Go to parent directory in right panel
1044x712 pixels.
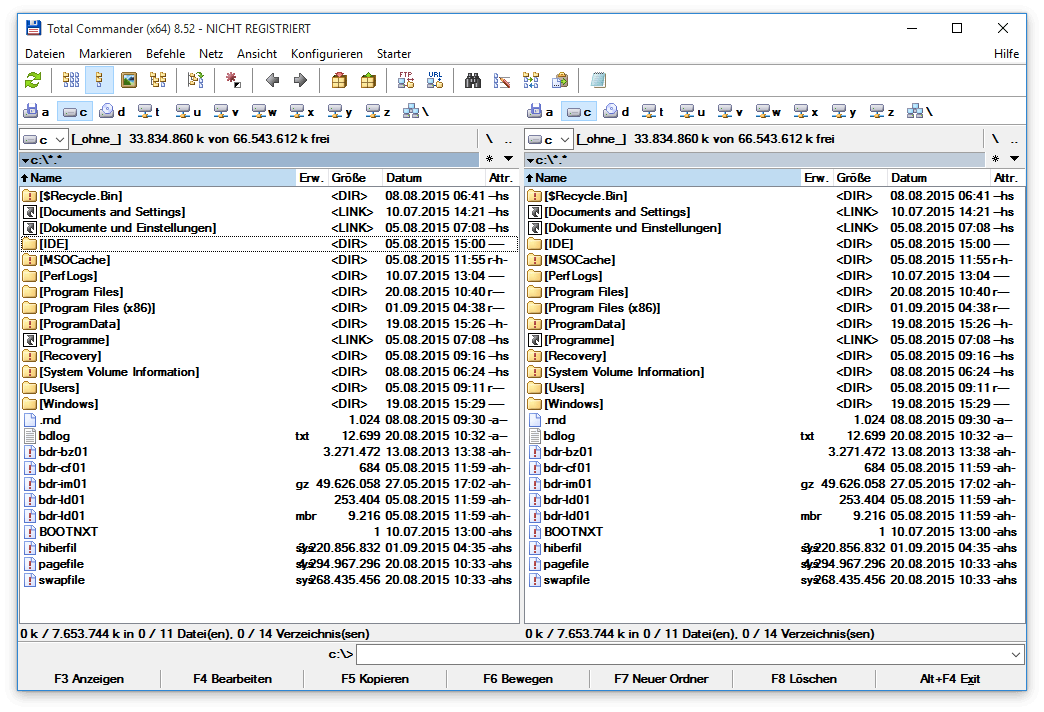tap(1014, 139)
